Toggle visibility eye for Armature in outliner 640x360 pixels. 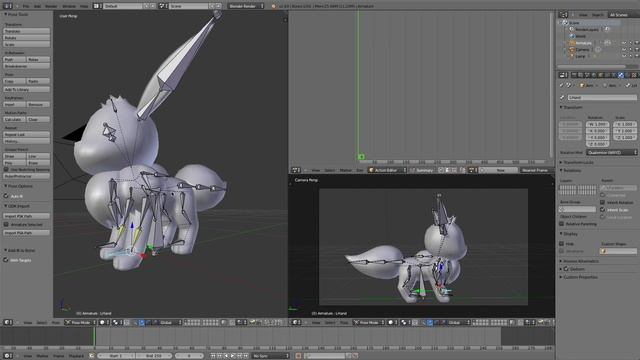click(x=624, y=43)
